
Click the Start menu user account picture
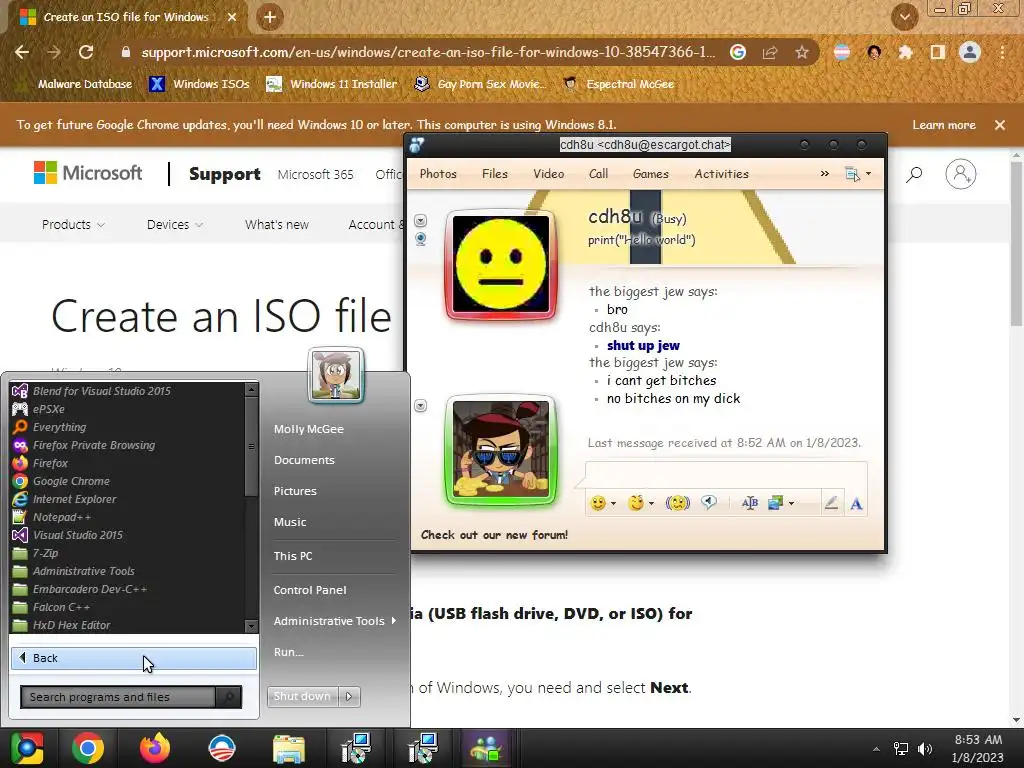[336, 375]
